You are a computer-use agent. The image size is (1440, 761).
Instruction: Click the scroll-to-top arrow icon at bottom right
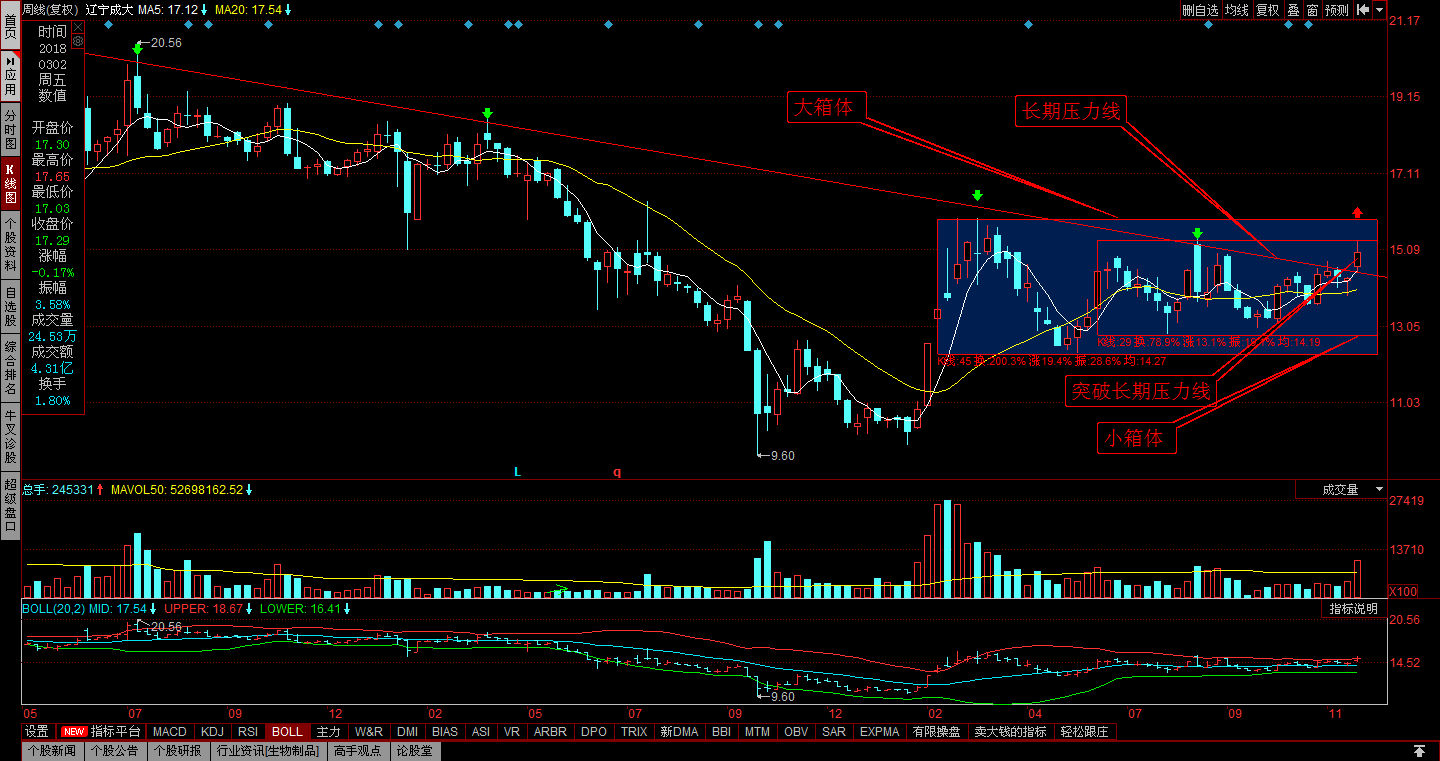coord(1418,751)
